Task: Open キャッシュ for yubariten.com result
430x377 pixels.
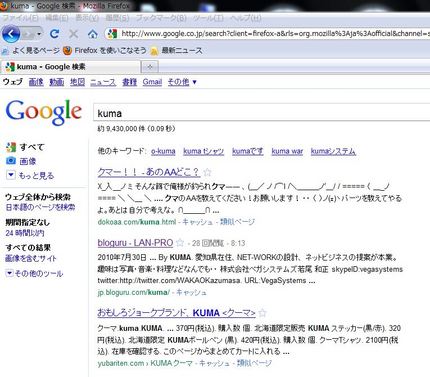Action: [214, 363]
